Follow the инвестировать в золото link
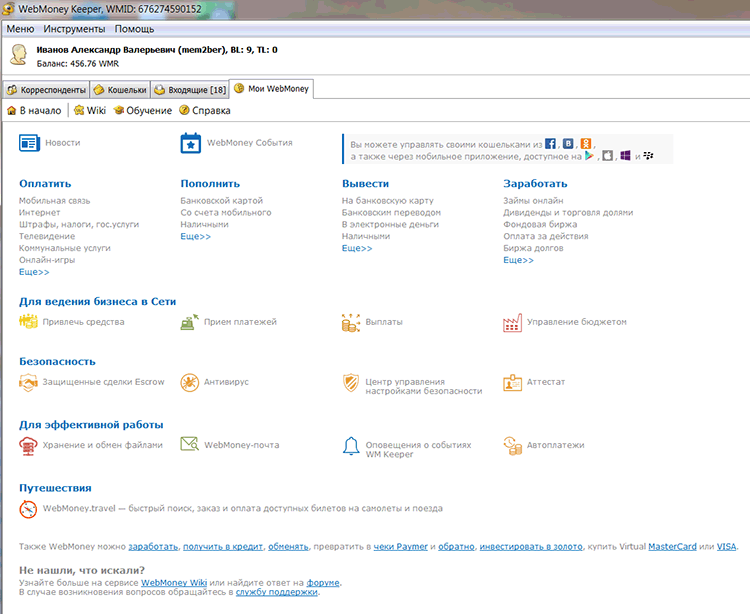 pyautogui.click(x=531, y=547)
